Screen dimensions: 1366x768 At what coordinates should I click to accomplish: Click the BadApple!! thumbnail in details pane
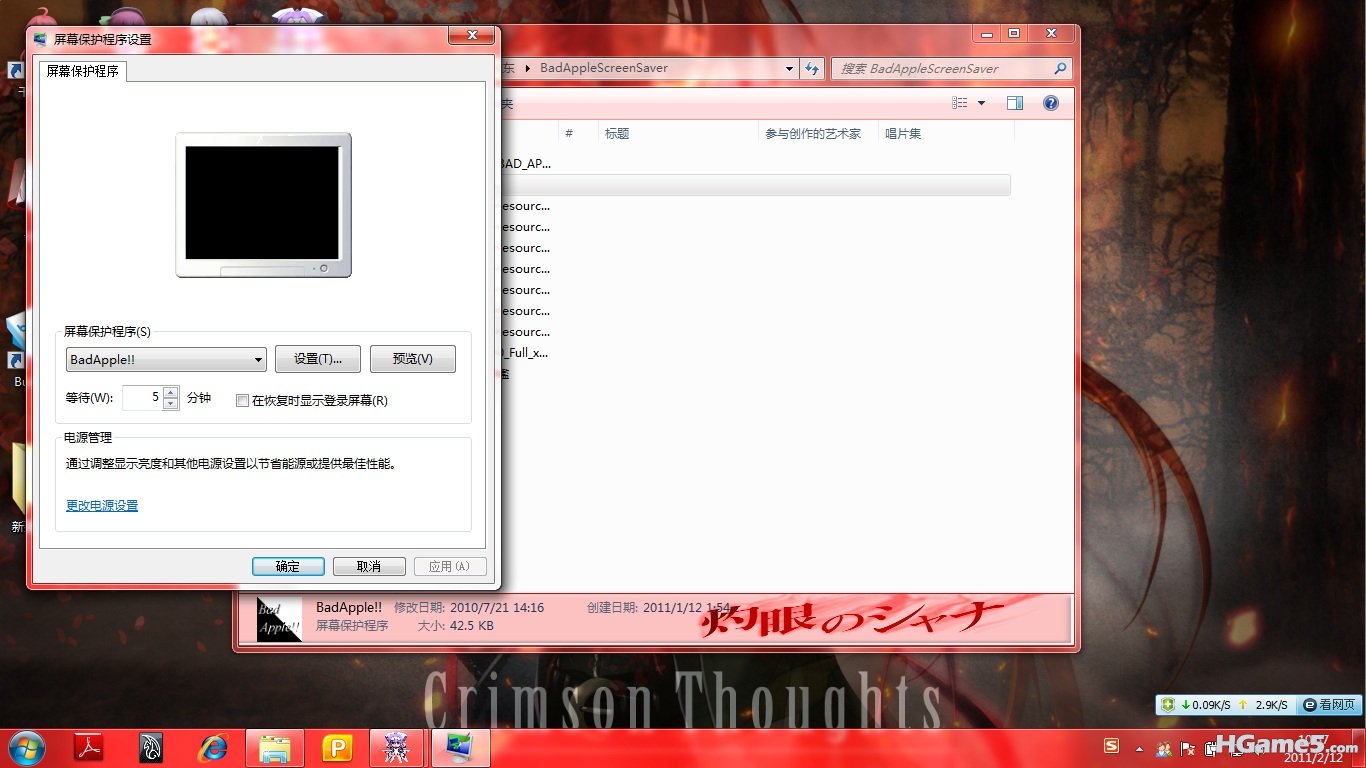[x=279, y=619]
